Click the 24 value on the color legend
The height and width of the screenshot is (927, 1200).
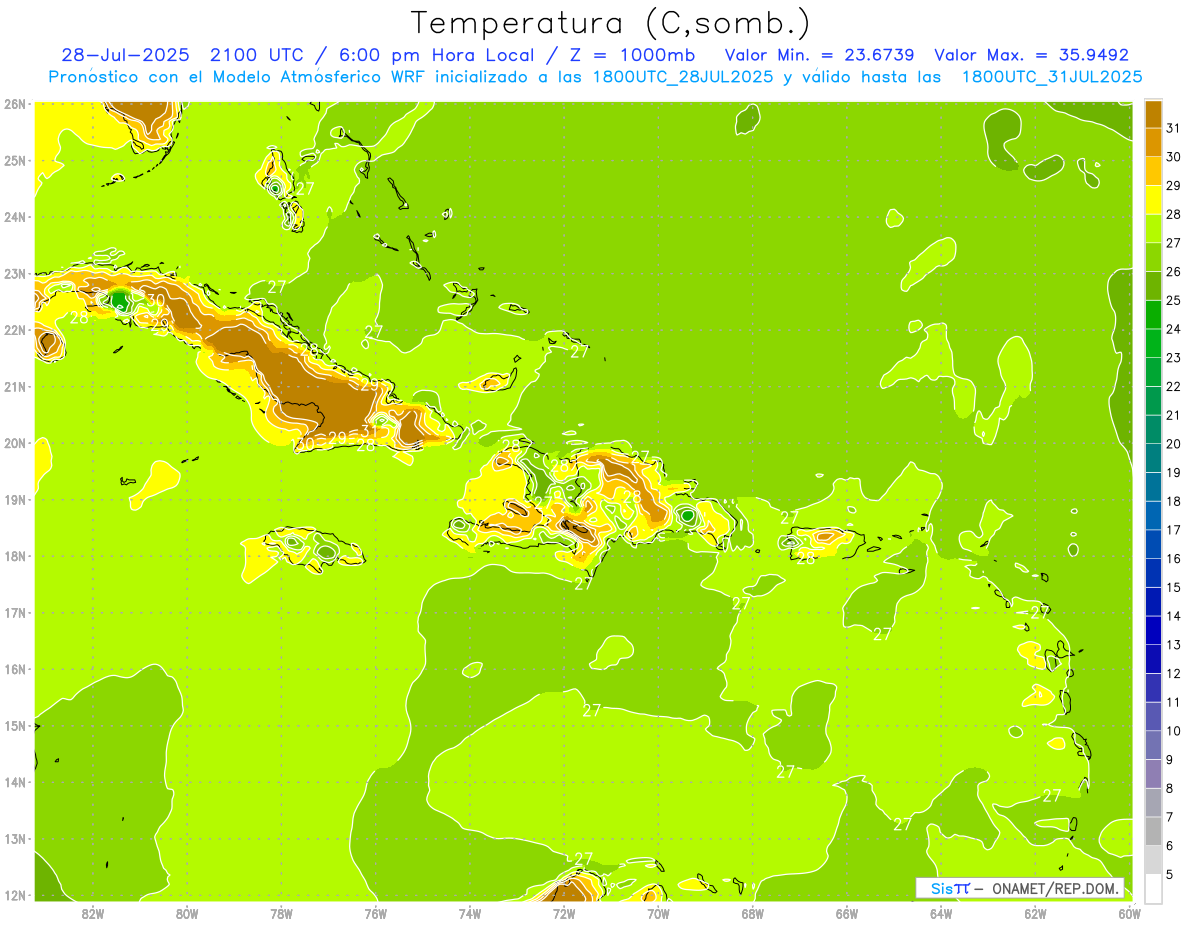coord(1174,329)
